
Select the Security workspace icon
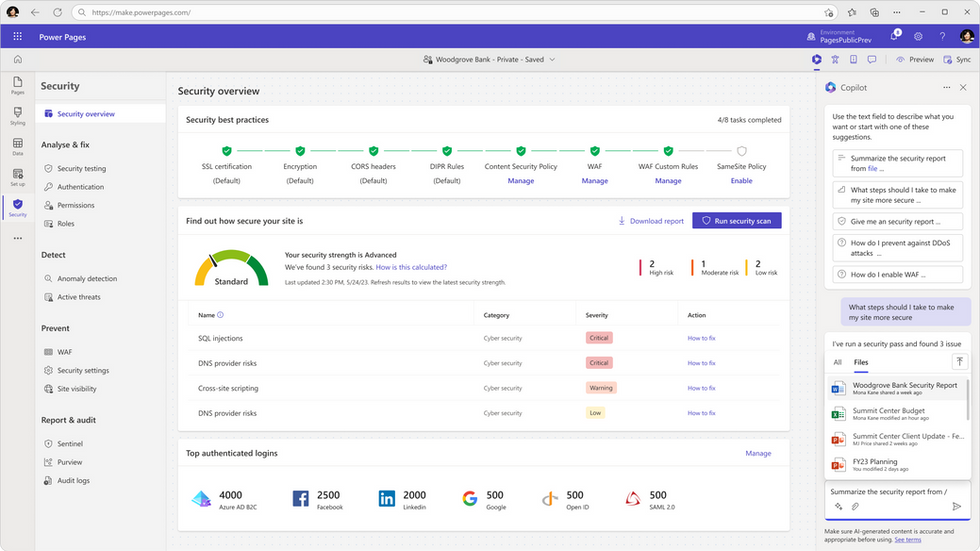18,207
